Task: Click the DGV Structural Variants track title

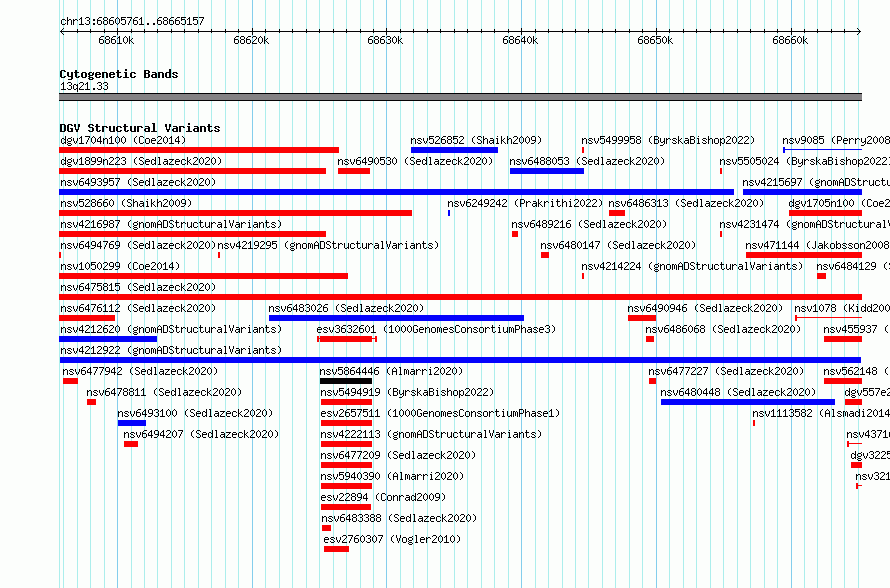Action: click(x=140, y=128)
